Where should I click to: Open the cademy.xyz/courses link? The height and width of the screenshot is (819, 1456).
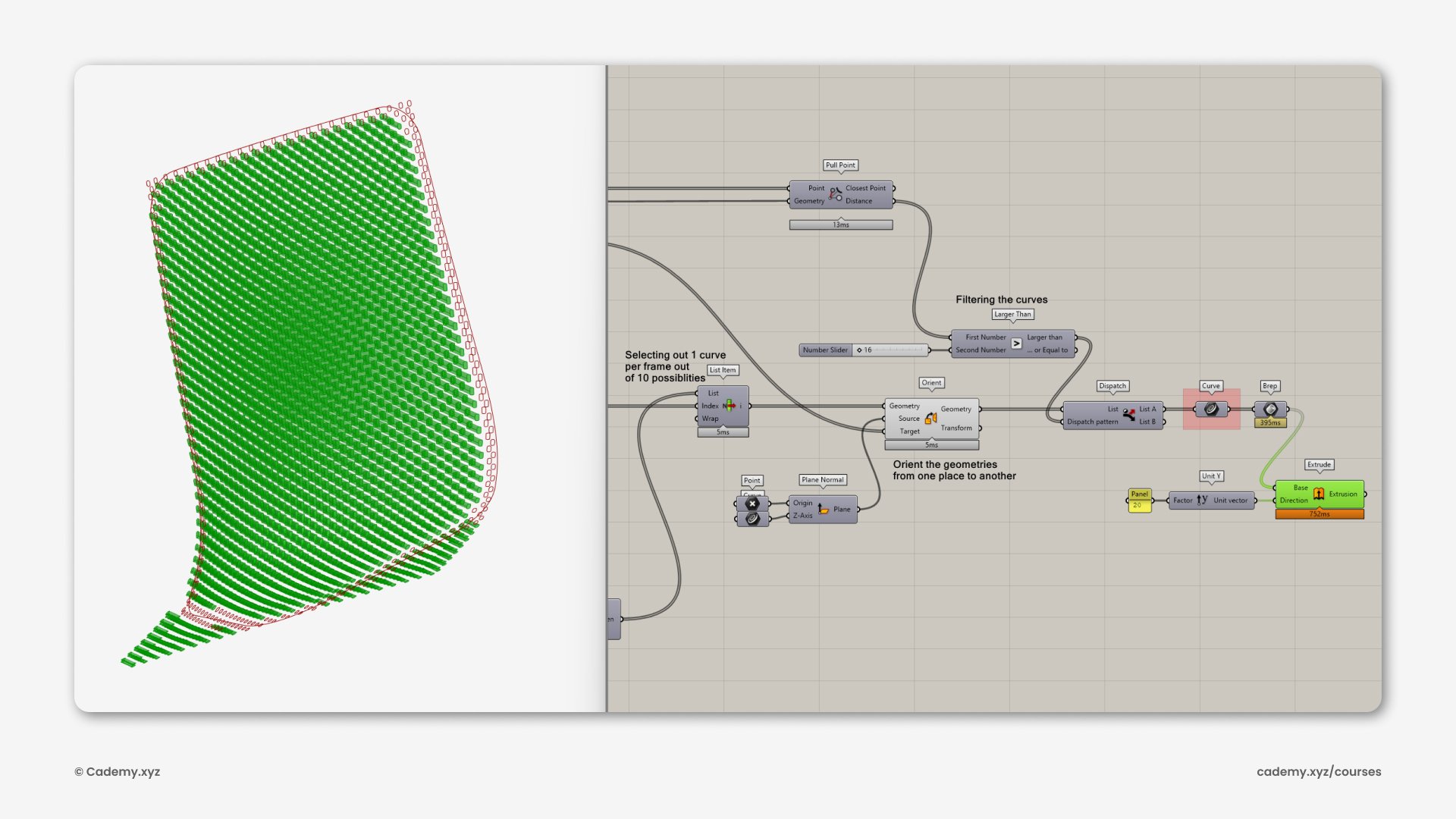pyautogui.click(x=1319, y=771)
